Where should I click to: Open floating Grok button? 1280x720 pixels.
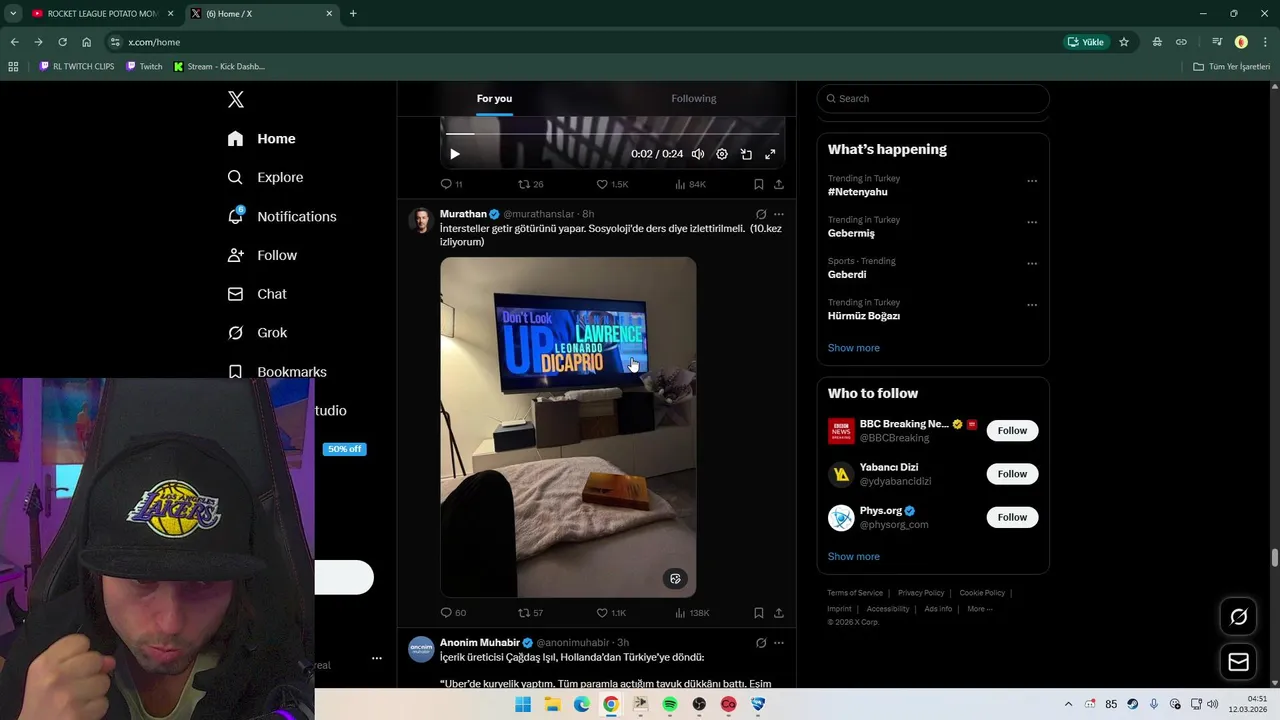(1238, 617)
